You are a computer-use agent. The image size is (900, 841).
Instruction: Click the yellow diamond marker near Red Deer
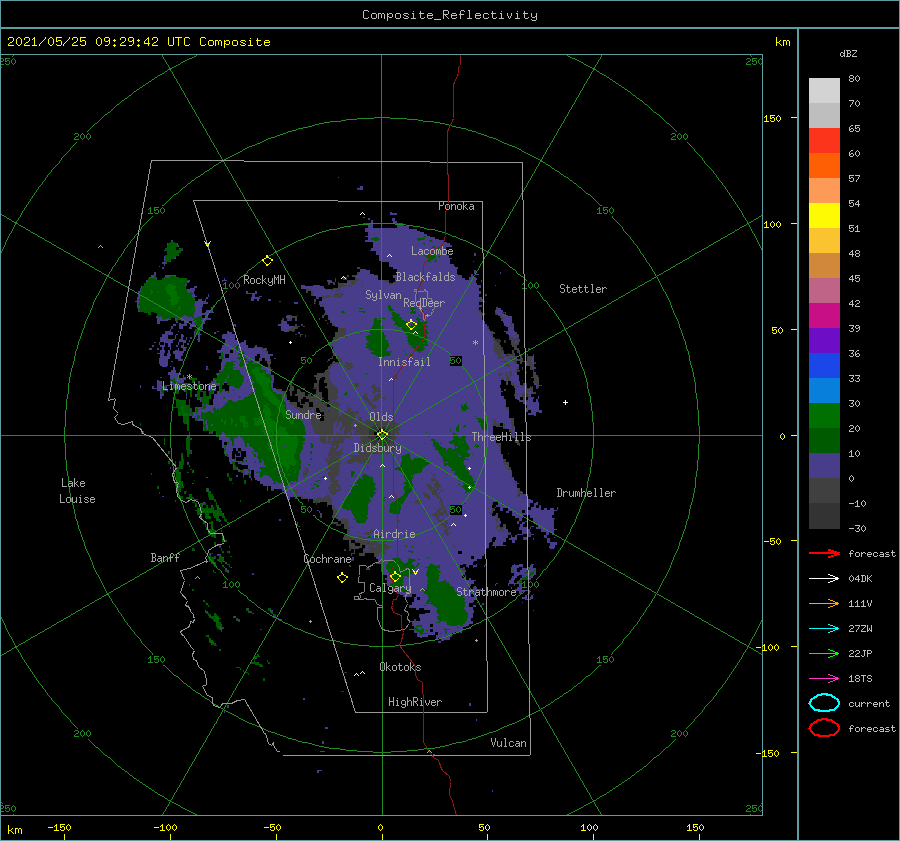[x=412, y=325]
